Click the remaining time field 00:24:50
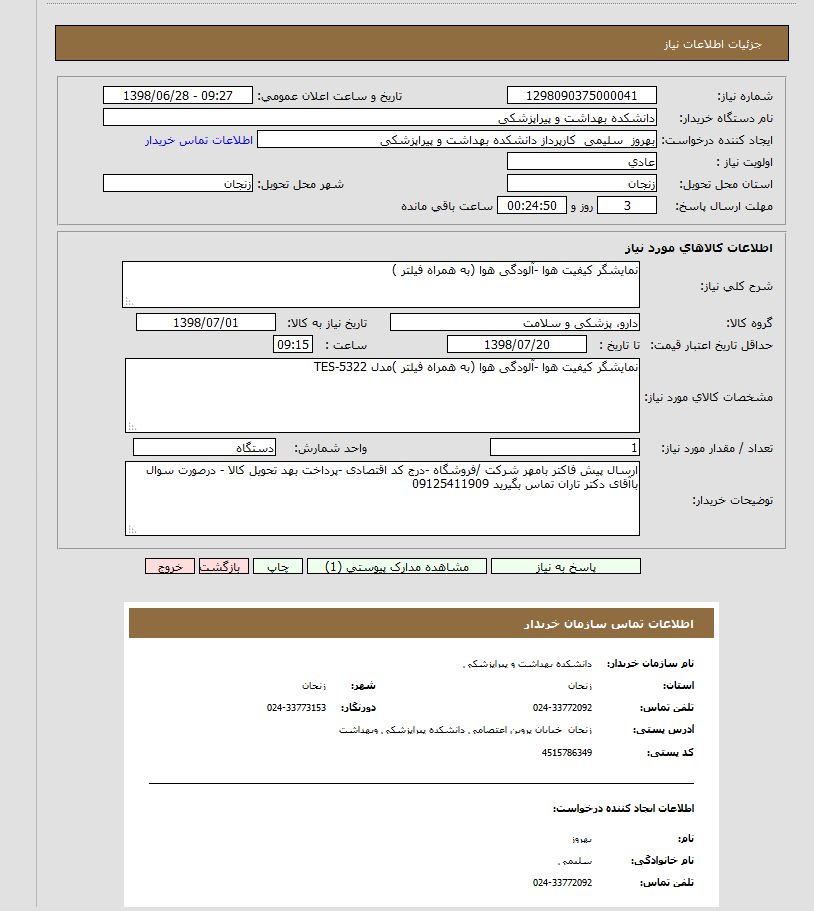The image size is (814, 911). tap(532, 206)
